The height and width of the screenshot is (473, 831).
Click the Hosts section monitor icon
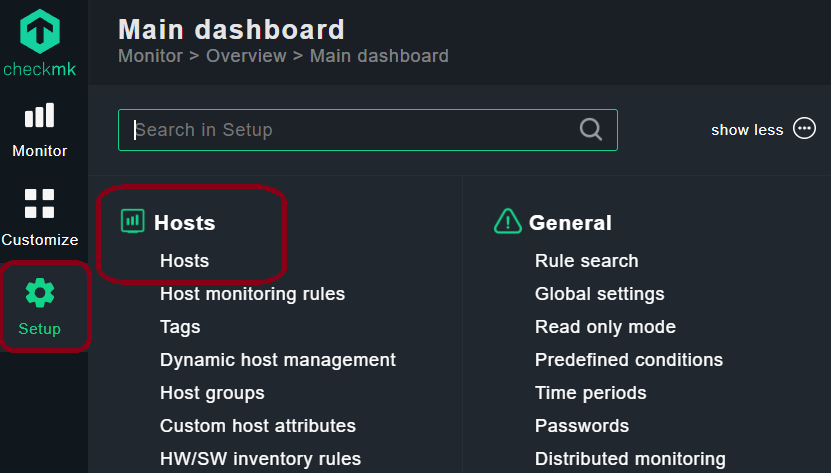[132, 221]
